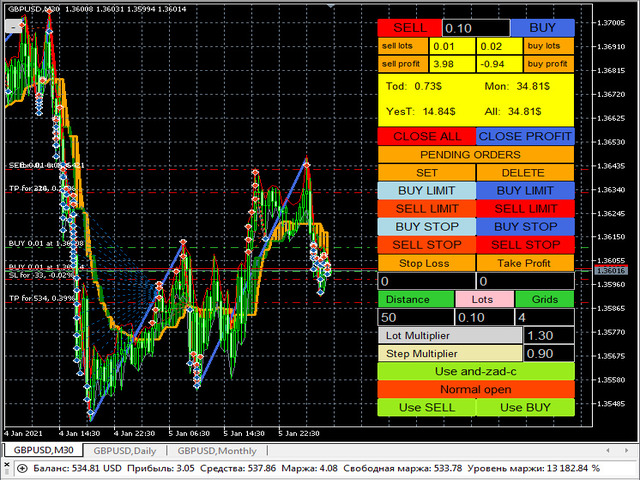The width and height of the screenshot is (640, 480).
Task: Click the 5 Jan 14:30 time label
Action: point(244,433)
